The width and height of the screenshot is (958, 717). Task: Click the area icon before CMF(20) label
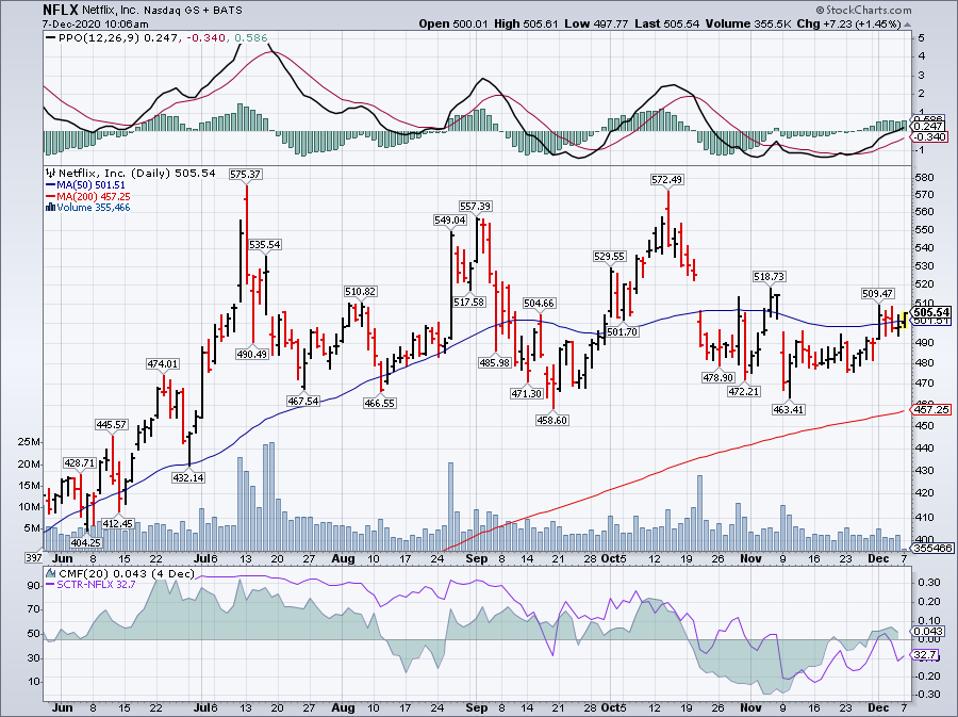50,574
